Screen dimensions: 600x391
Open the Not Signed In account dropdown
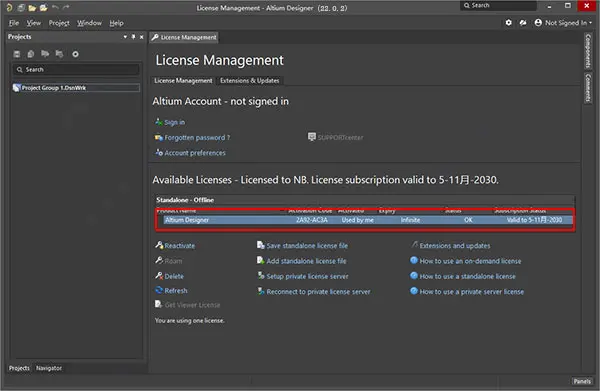[x=563, y=23]
